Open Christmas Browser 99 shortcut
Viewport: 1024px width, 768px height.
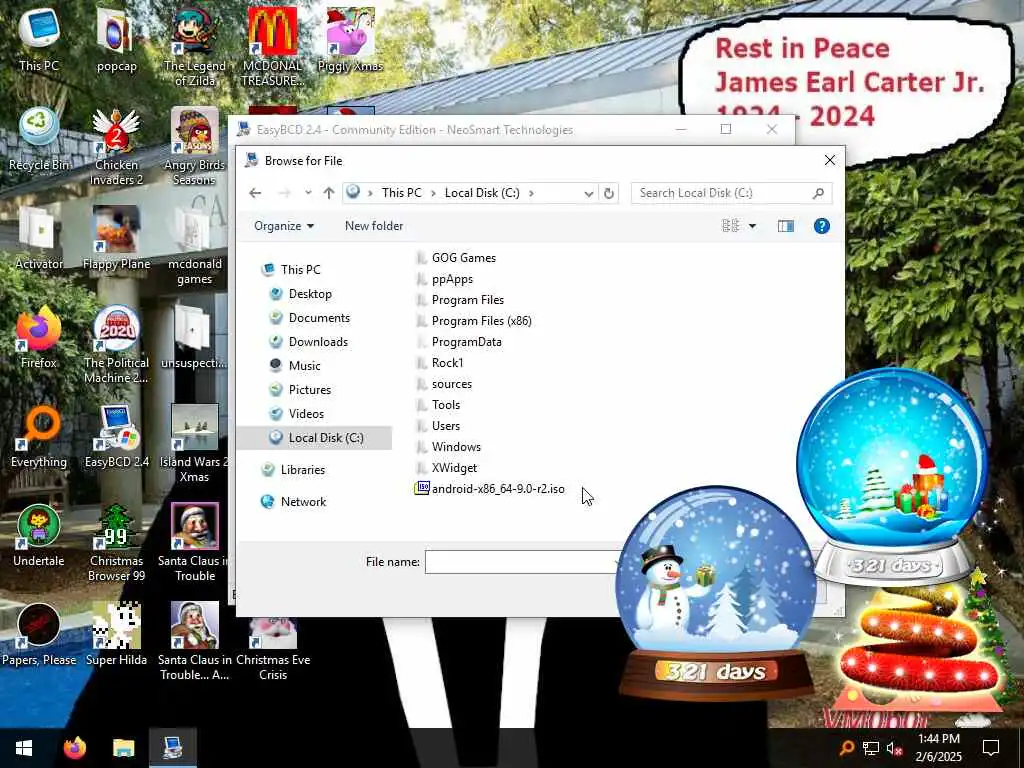pos(116,543)
